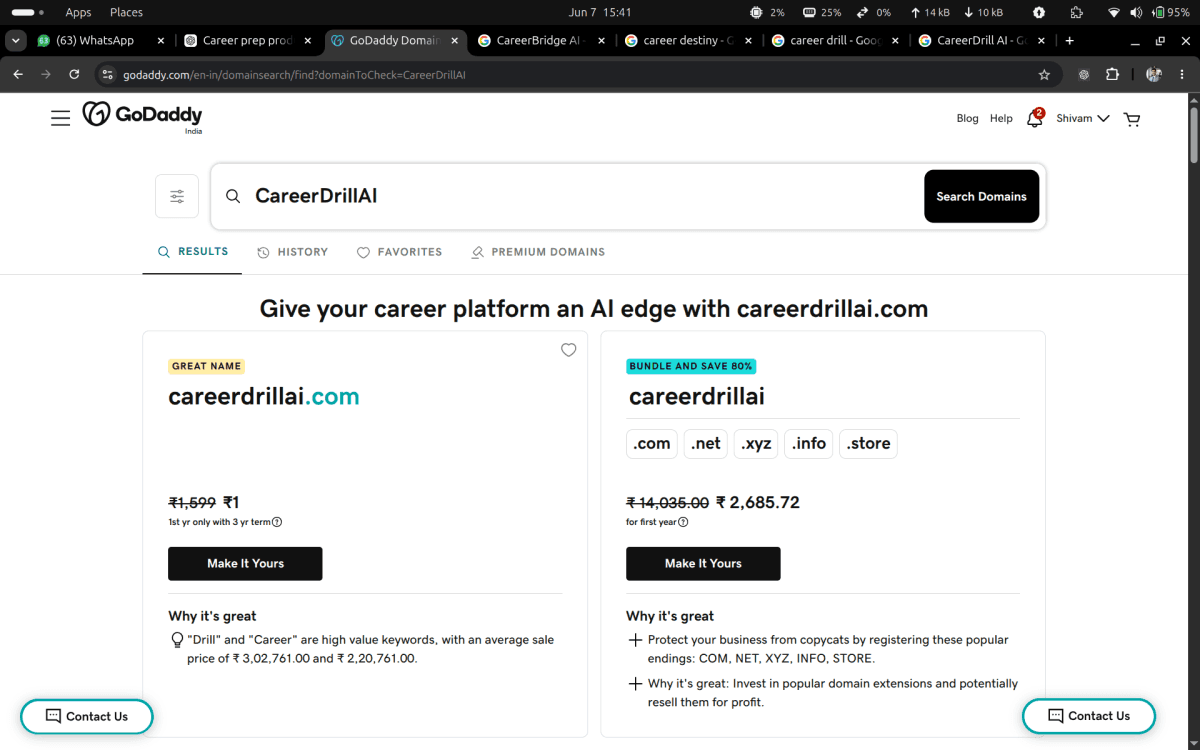Open the shopping cart
Image resolution: width=1200 pixels, height=750 pixels.
click(x=1132, y=119)
